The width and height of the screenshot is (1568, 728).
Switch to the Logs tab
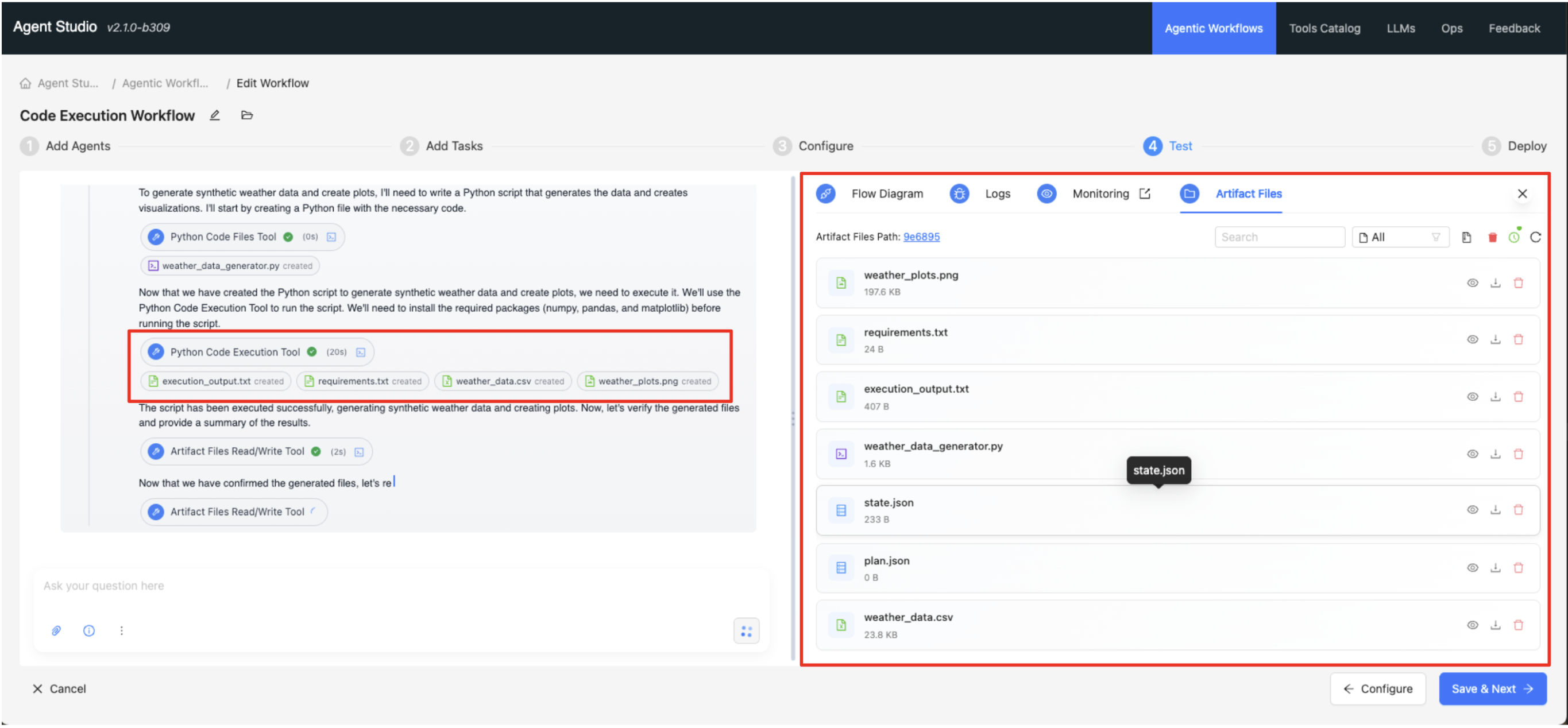click(997, 193)
